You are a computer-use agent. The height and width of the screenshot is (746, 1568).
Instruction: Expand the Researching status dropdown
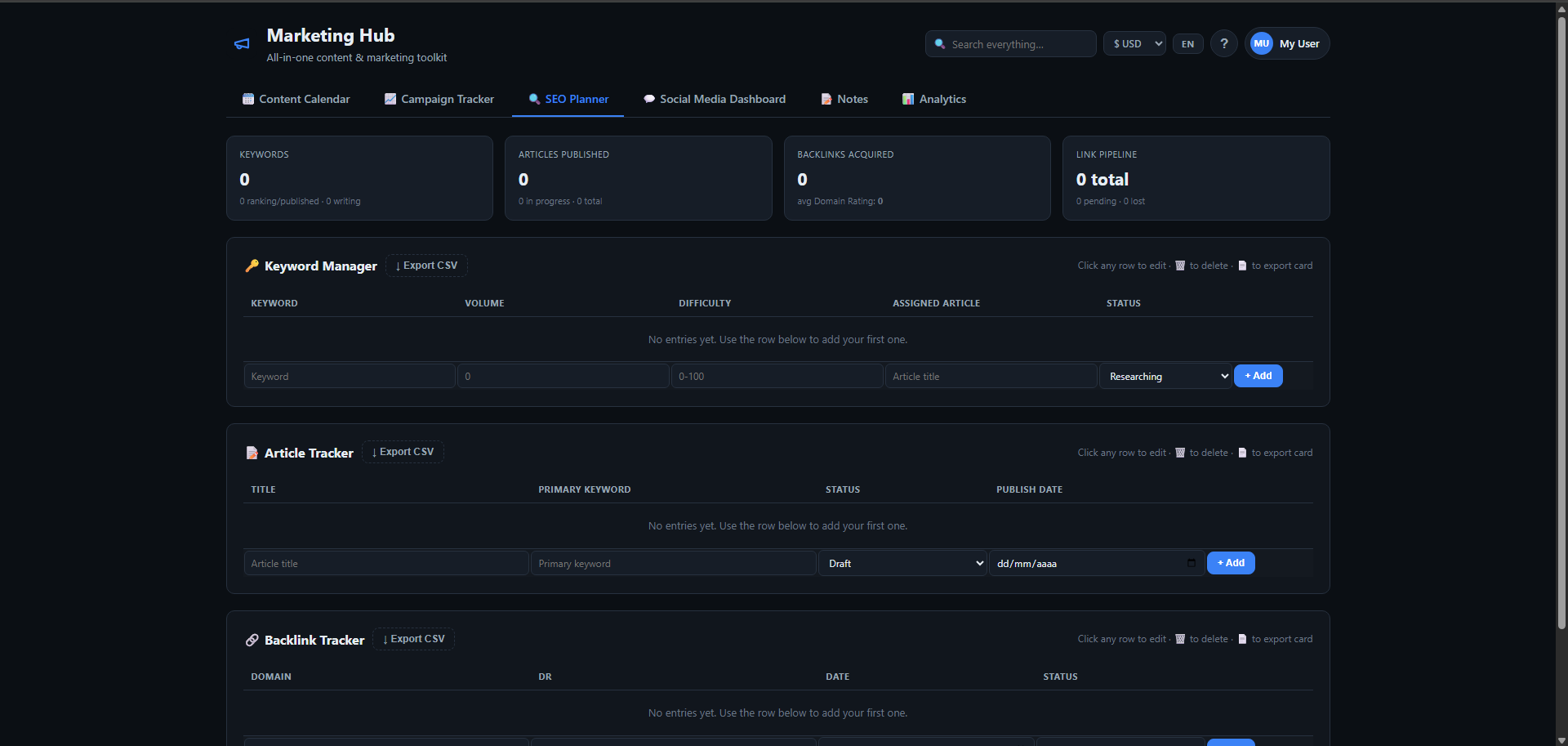click(1165, 376)
